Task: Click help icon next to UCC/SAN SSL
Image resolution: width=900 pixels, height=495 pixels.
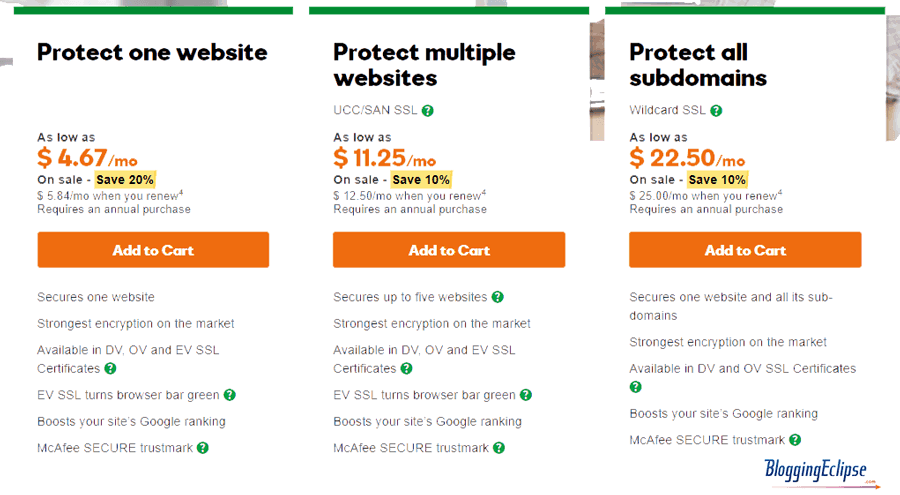Action: pos(428,110)
